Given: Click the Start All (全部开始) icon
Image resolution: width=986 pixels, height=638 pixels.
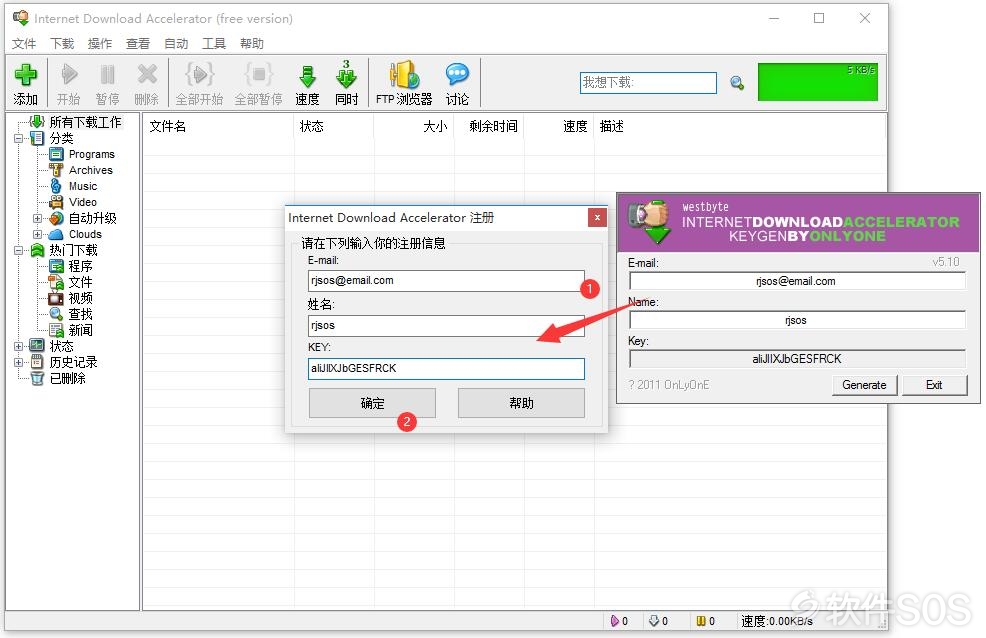Looking at the screenshot, I should [x=199, y=84].
